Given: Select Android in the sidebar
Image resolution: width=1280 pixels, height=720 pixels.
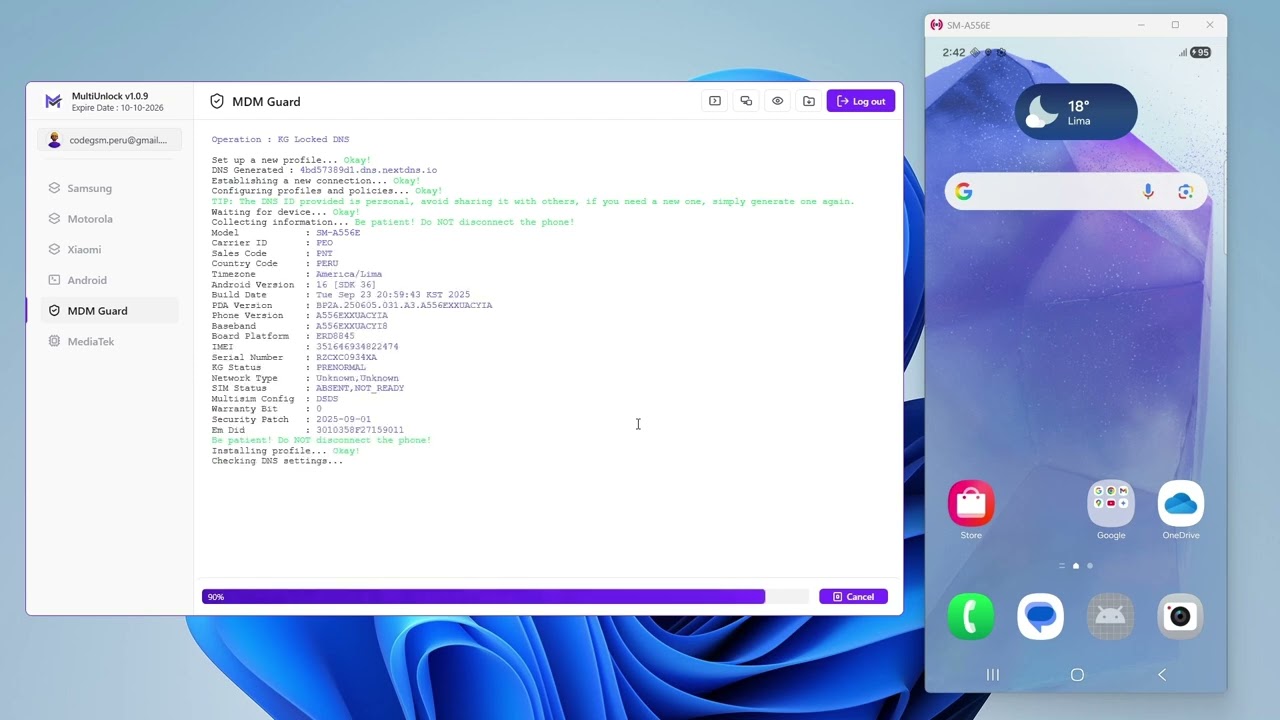Looking at the screenshot, I should pyautogui.click(x=110, y=280).
